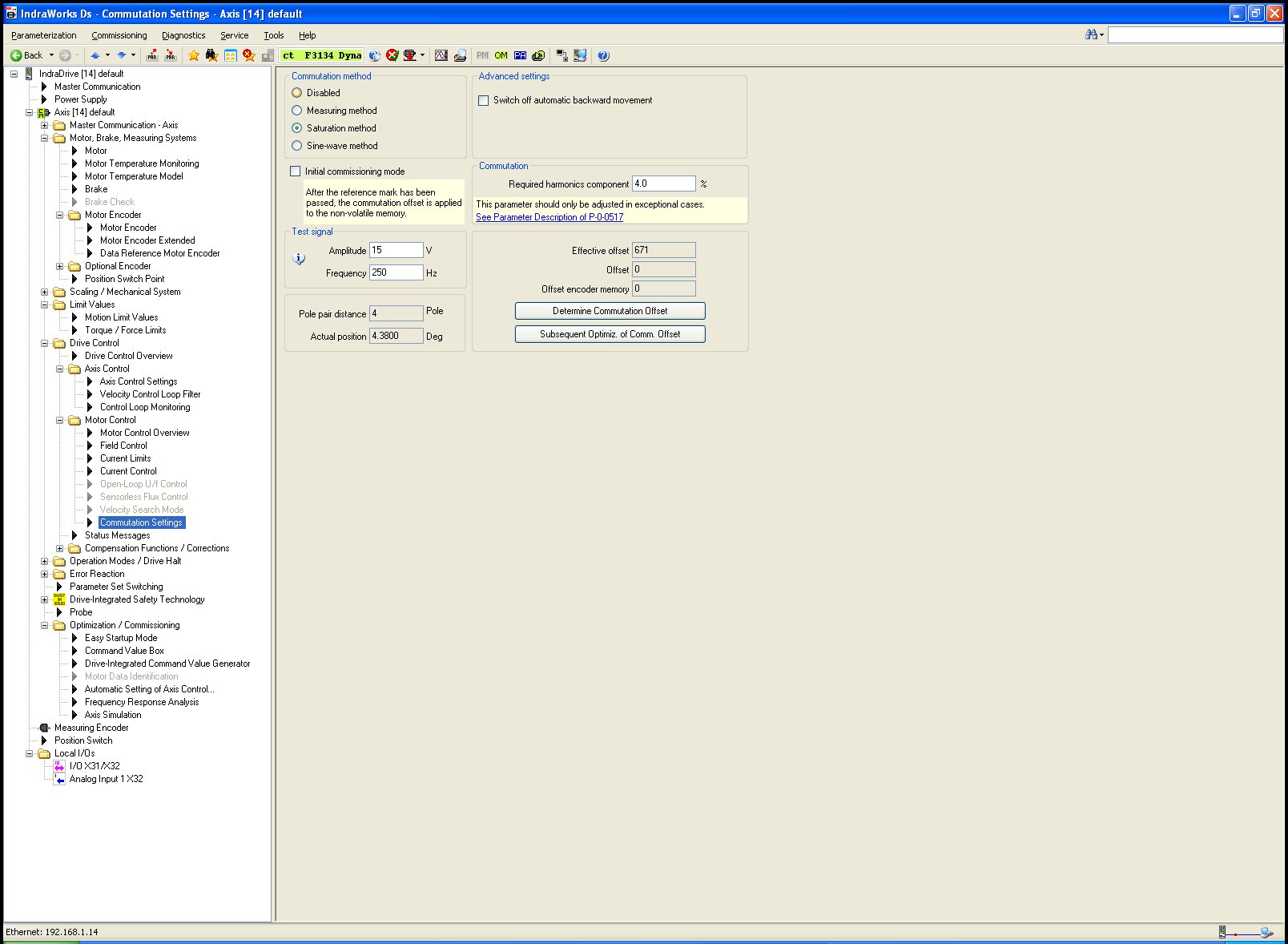This screenshot has height=944, width=1288.
Task: Click the OM operating mode icon
Action: coord(501,55)
